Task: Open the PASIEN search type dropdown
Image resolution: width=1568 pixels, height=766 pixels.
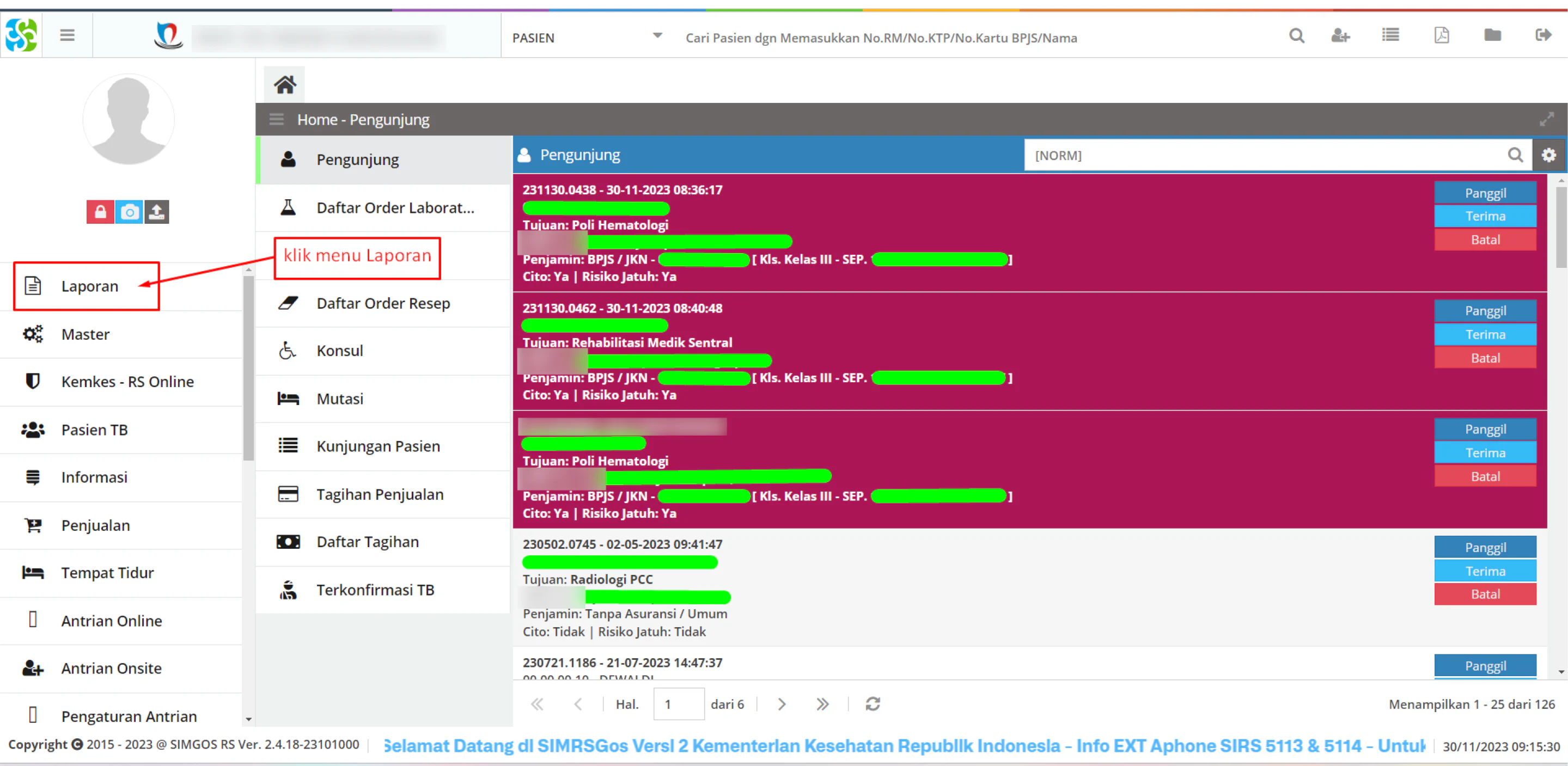Action: [x=587, y=38]
